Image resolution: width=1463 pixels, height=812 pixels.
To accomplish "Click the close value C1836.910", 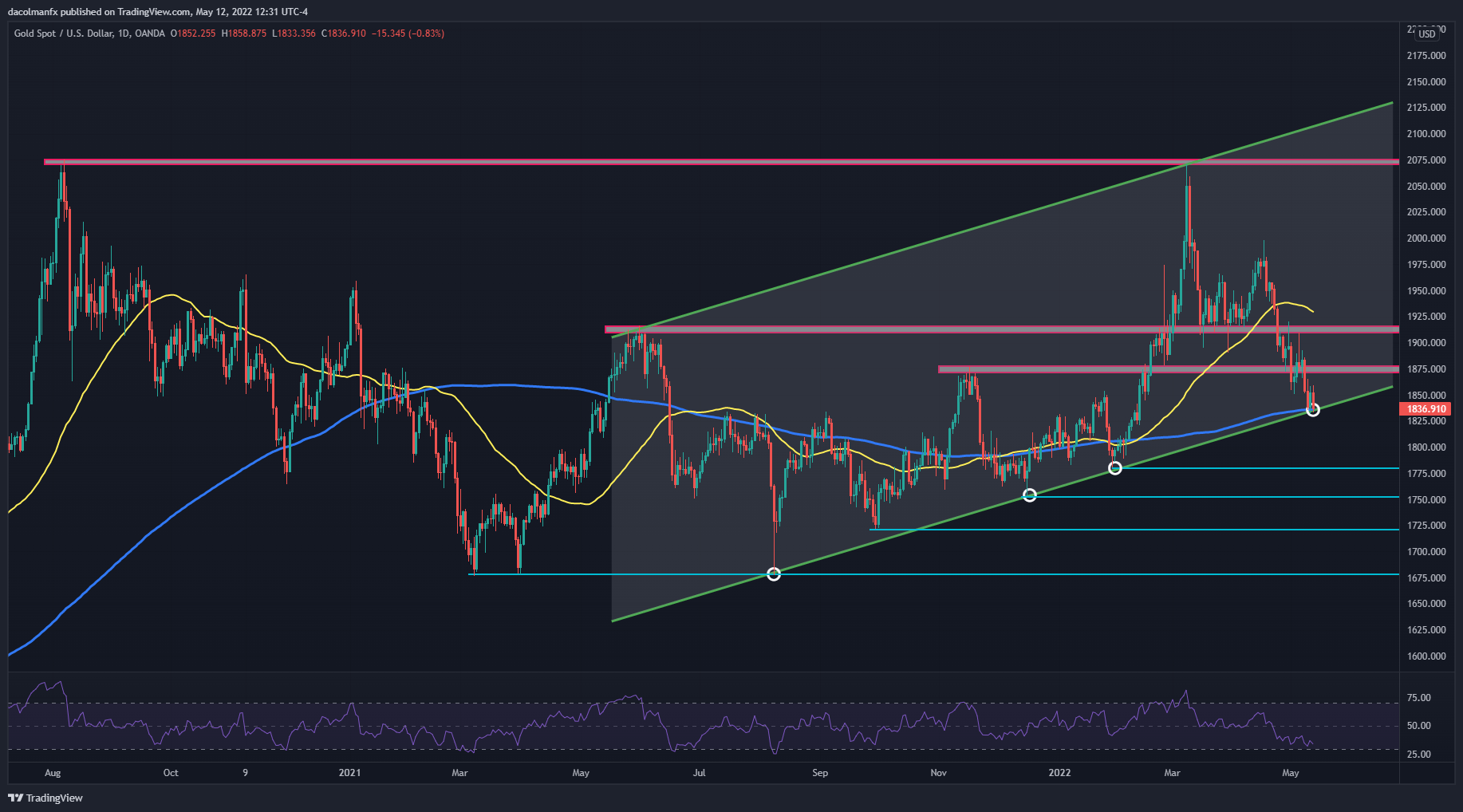I will (x=345, y=34).
